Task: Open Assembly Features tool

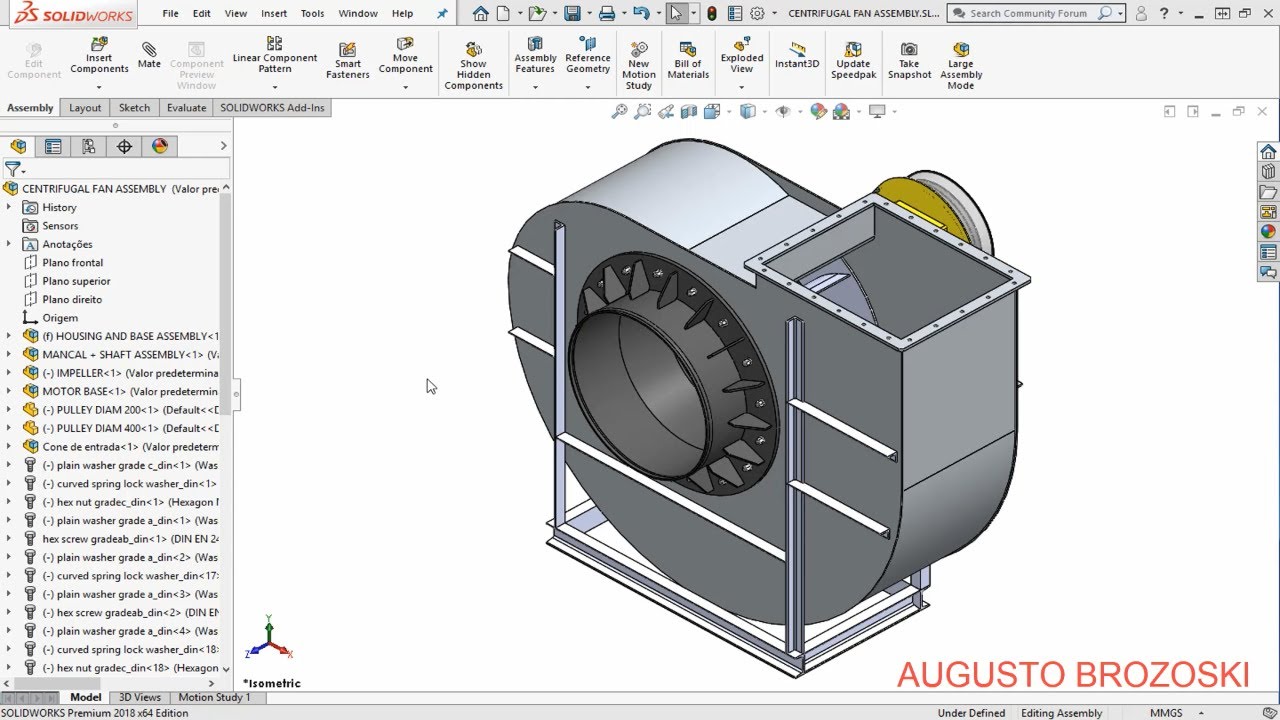Action: tap(535, 56)
